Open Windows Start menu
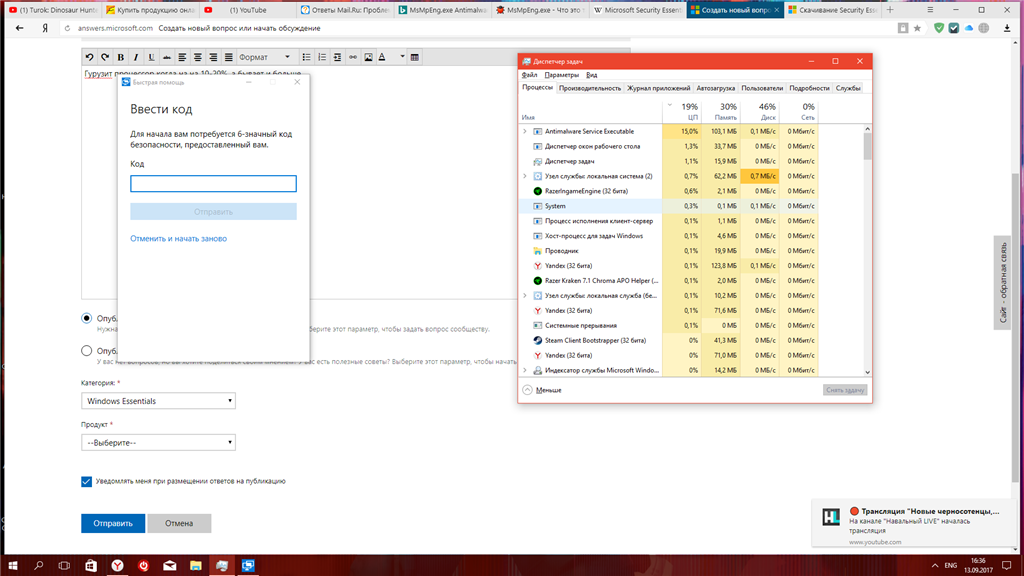This screenshot has height=576, width=1024. pos(12,566)
